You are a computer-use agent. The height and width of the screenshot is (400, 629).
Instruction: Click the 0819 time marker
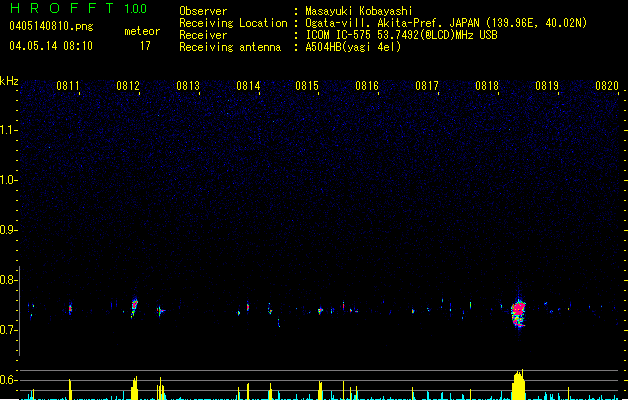[547, 86]
